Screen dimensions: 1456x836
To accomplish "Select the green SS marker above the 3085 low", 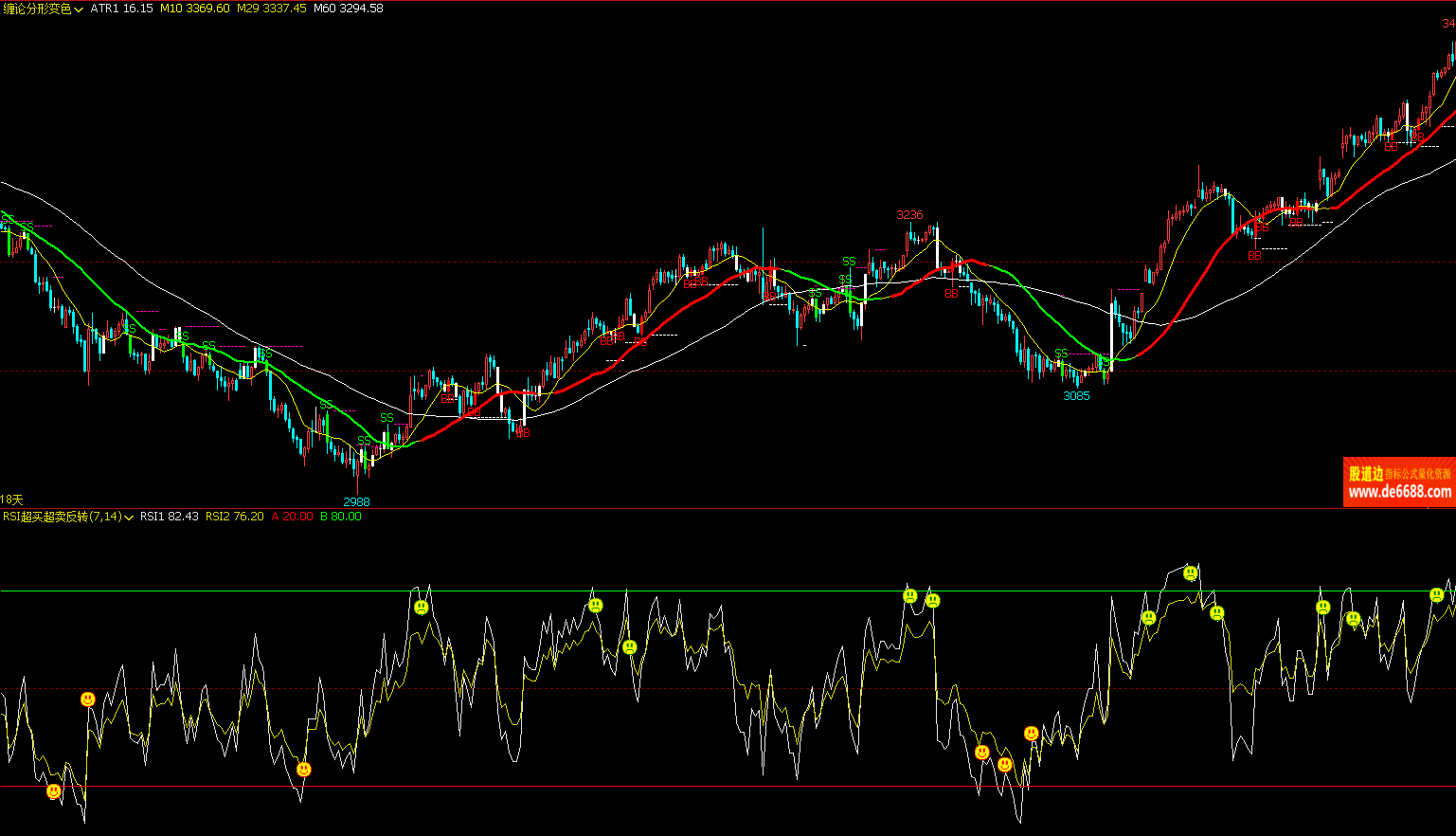I will tap(1061, 354).
